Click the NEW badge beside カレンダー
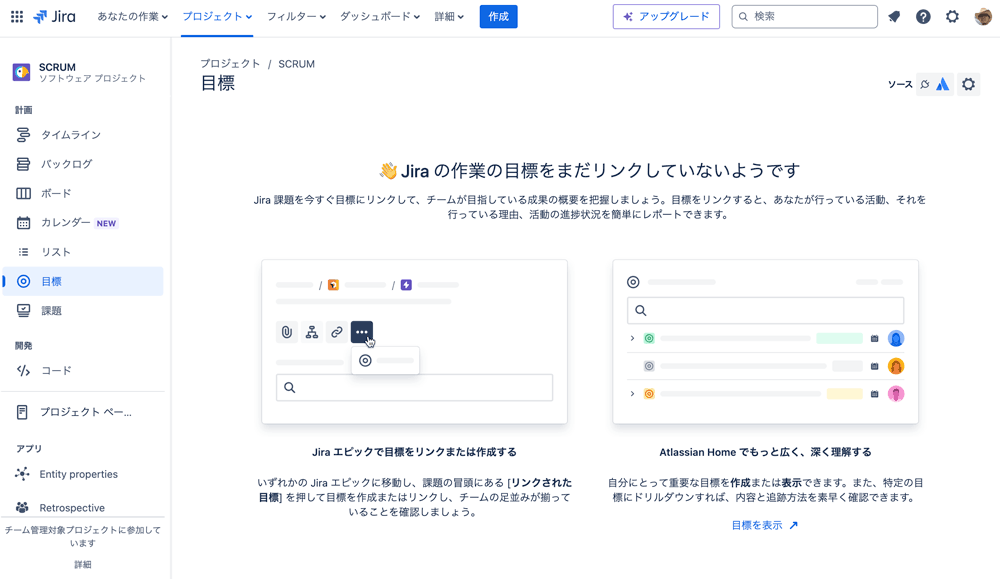 tap(106, 223)
